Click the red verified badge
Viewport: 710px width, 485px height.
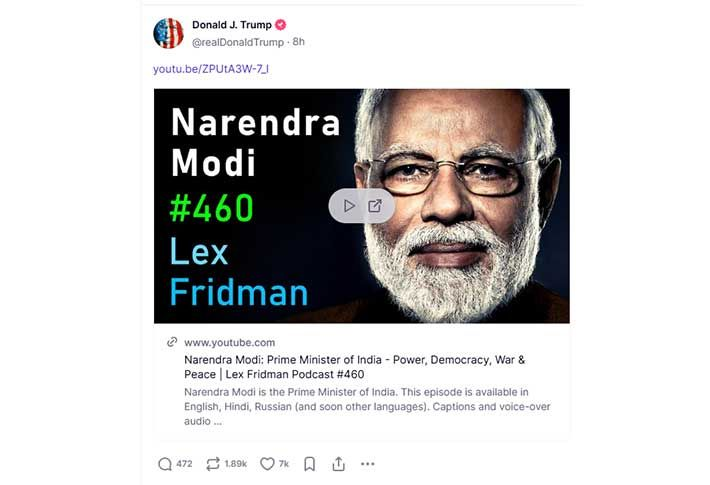[x=281, y=24]
